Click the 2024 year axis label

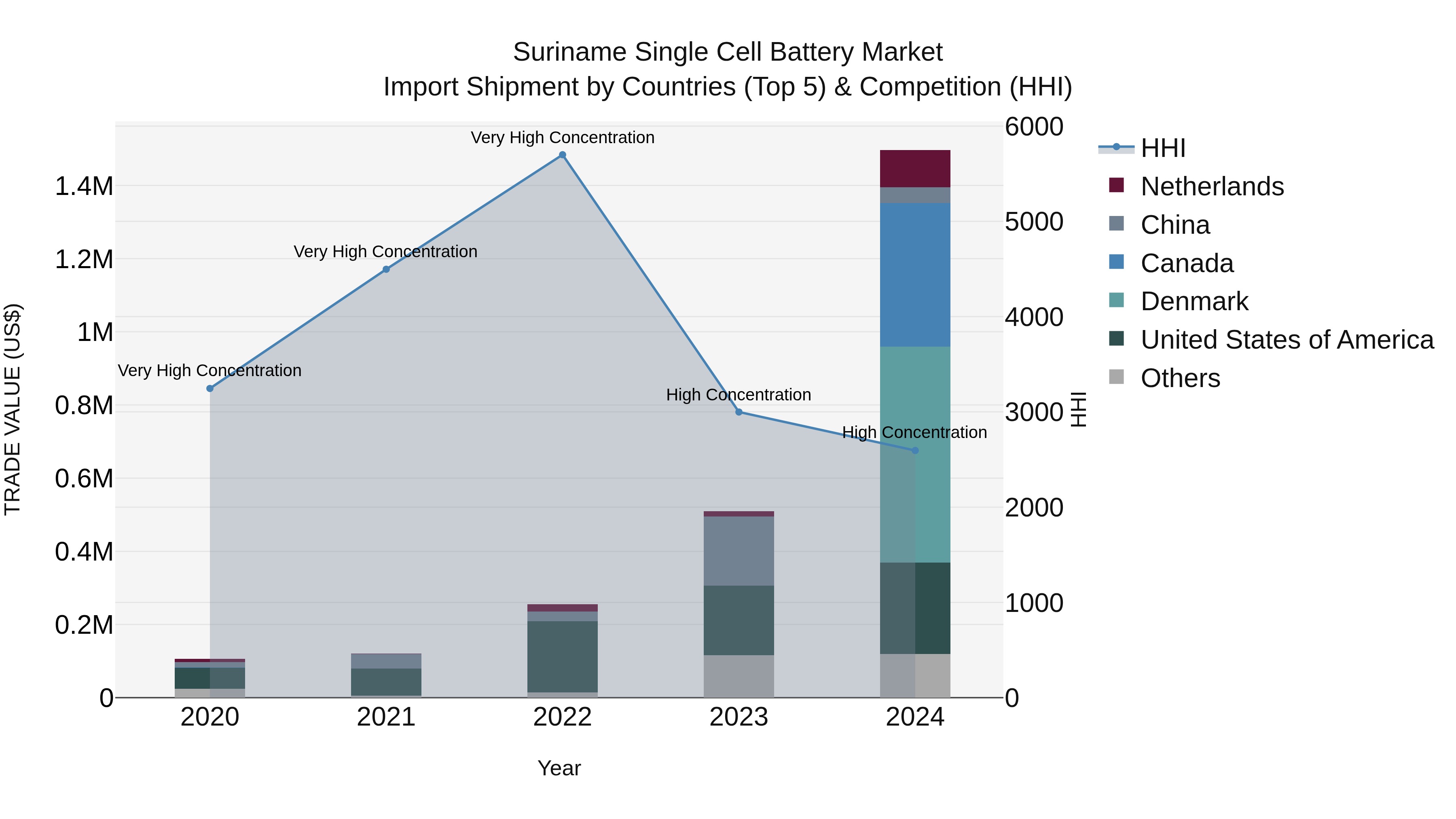pyautogui.click(x=915, y=717)
